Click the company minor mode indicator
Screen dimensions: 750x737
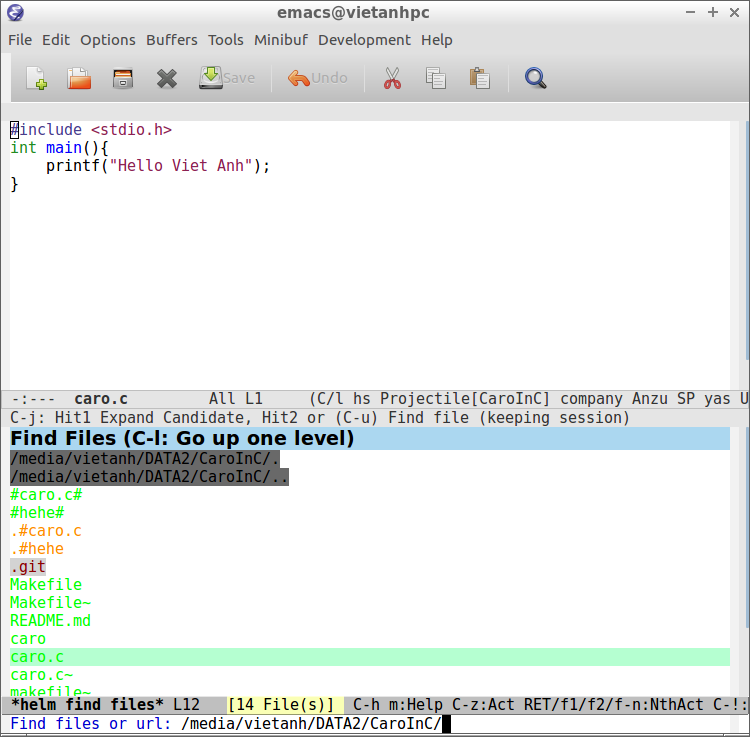click(x=591, y=399)
